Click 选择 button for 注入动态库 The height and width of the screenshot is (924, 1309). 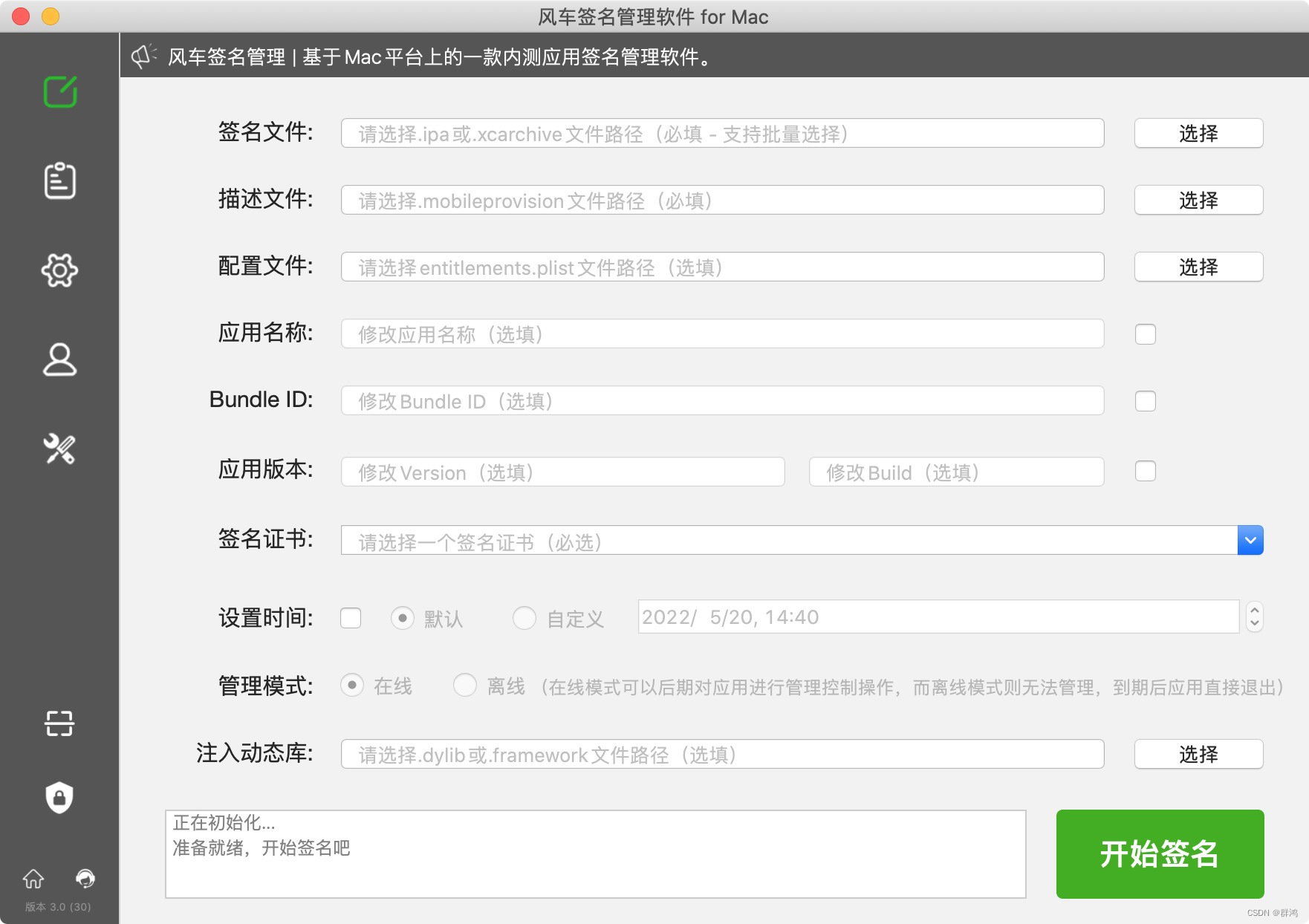[1198, 755]
